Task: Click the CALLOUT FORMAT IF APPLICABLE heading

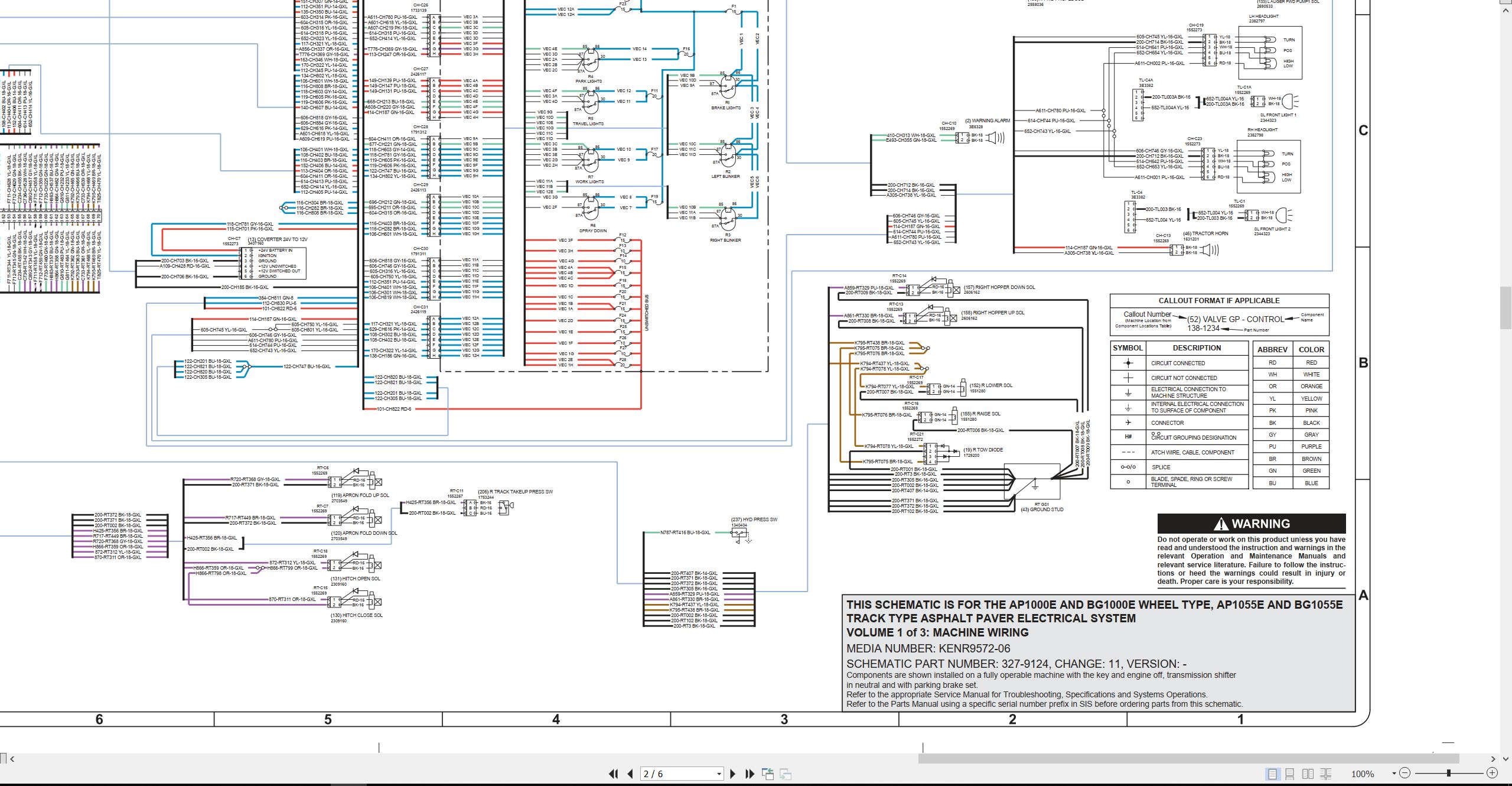Action: click(x=1219, y=300)
